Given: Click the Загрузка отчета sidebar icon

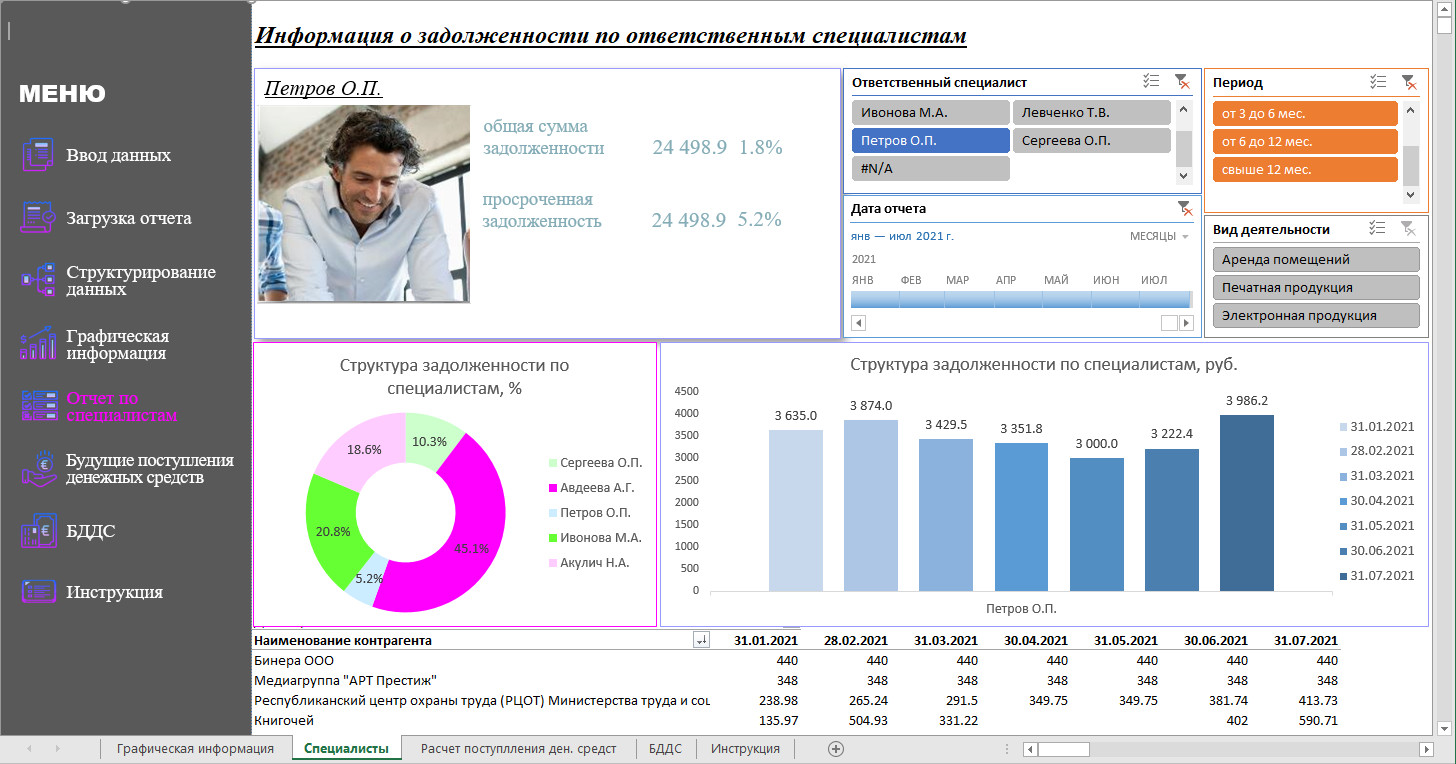Looking at the screenshot, I should tap(38, 217).
